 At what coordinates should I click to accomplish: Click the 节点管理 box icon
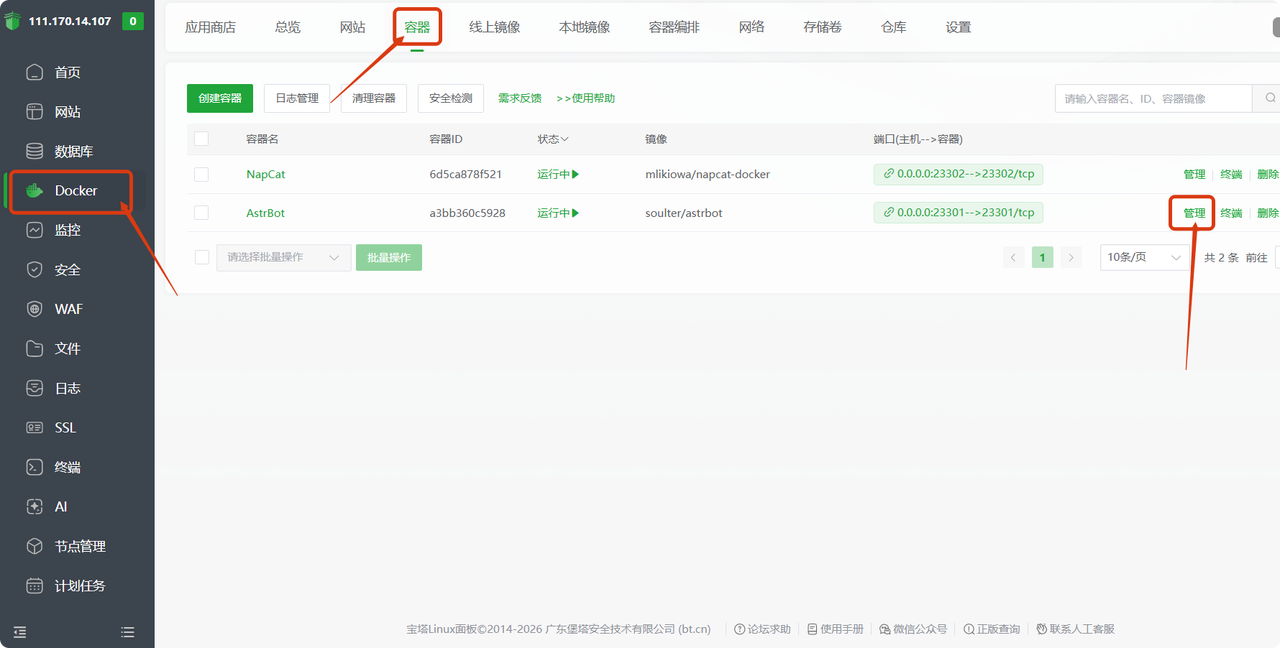(35, 546)
